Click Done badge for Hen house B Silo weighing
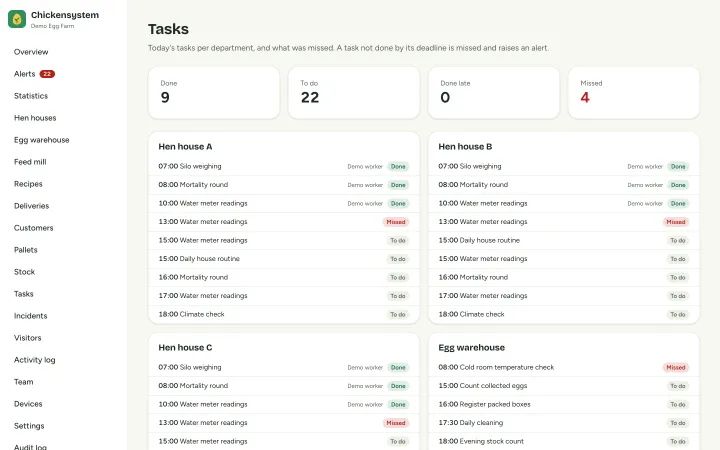 click(x=678, y=167)
